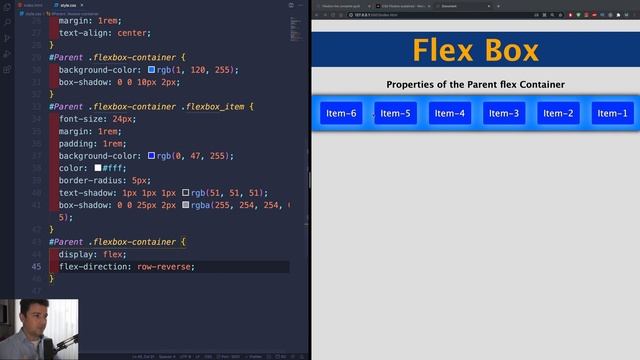640x360 pixels.
Task: Close the Document browser tab
Action: click(x=489, y=6)
